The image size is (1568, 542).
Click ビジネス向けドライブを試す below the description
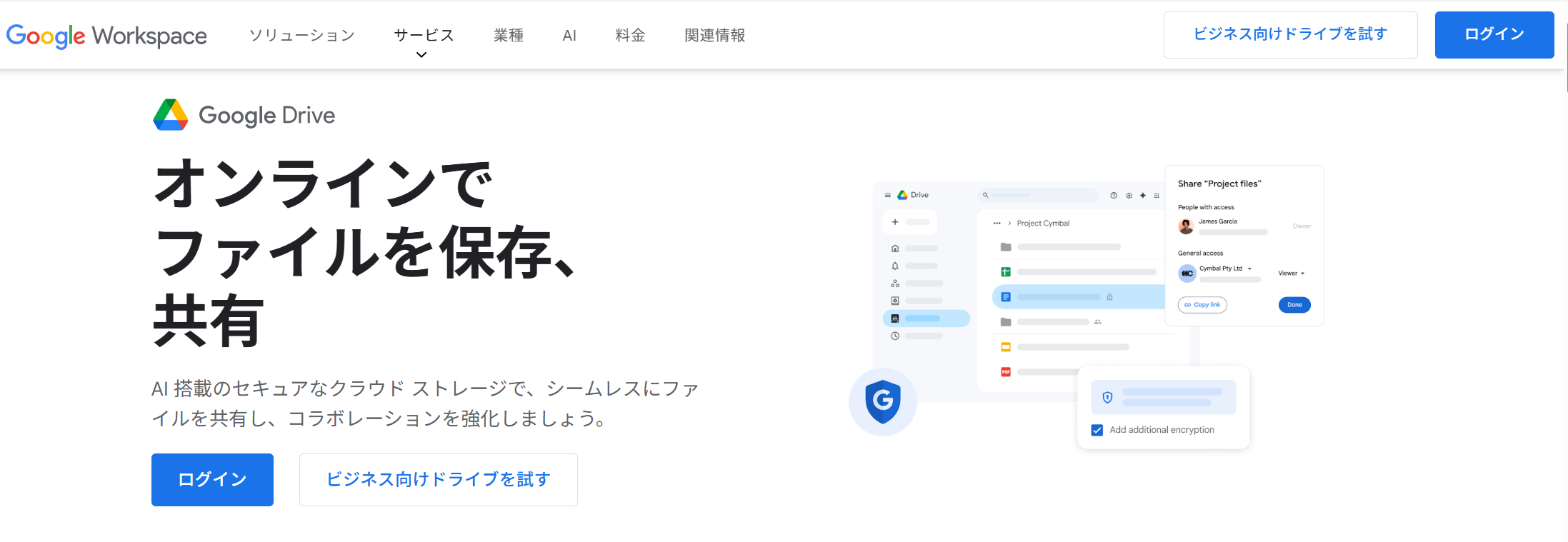pos(438,480)
